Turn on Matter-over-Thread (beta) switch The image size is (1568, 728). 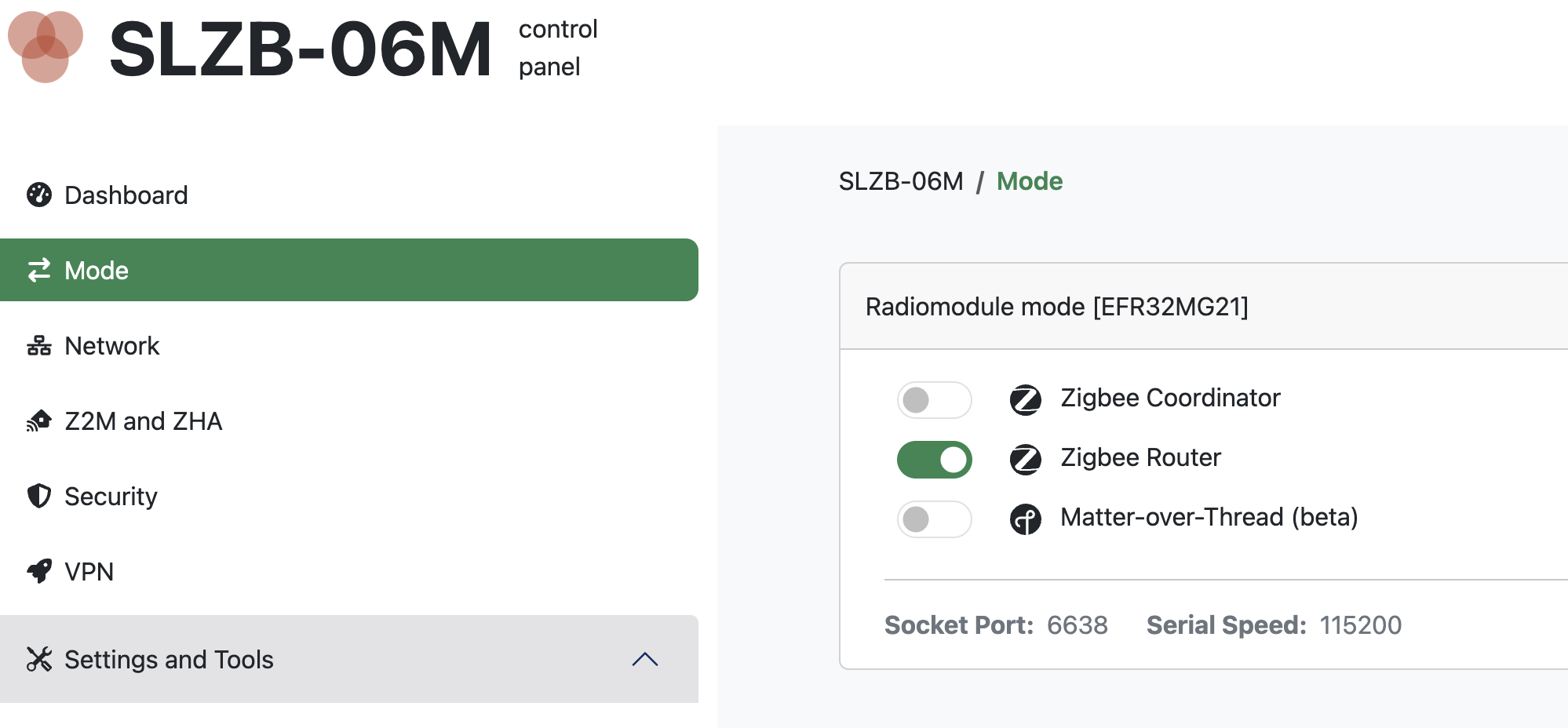pos(934,519)
